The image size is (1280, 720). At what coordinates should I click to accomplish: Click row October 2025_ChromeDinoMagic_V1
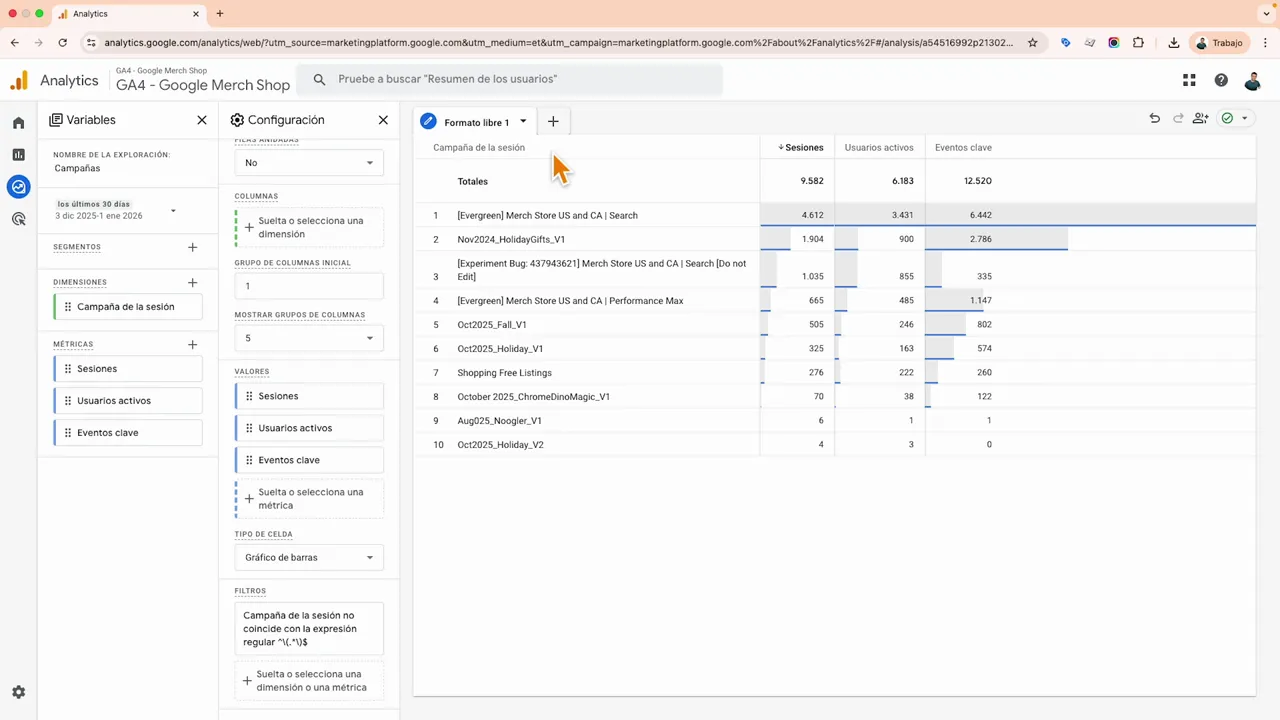click(835, 397)
